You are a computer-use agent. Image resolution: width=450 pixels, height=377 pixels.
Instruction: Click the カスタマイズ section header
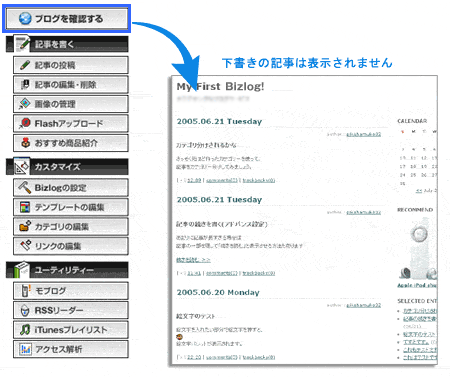tap(67, 166)
